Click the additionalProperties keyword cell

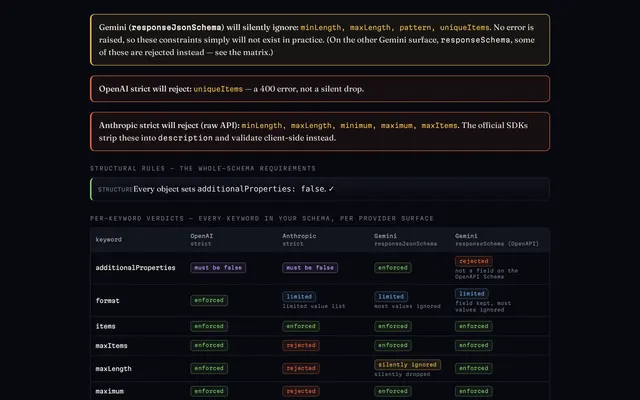click(x=136, y=268)
